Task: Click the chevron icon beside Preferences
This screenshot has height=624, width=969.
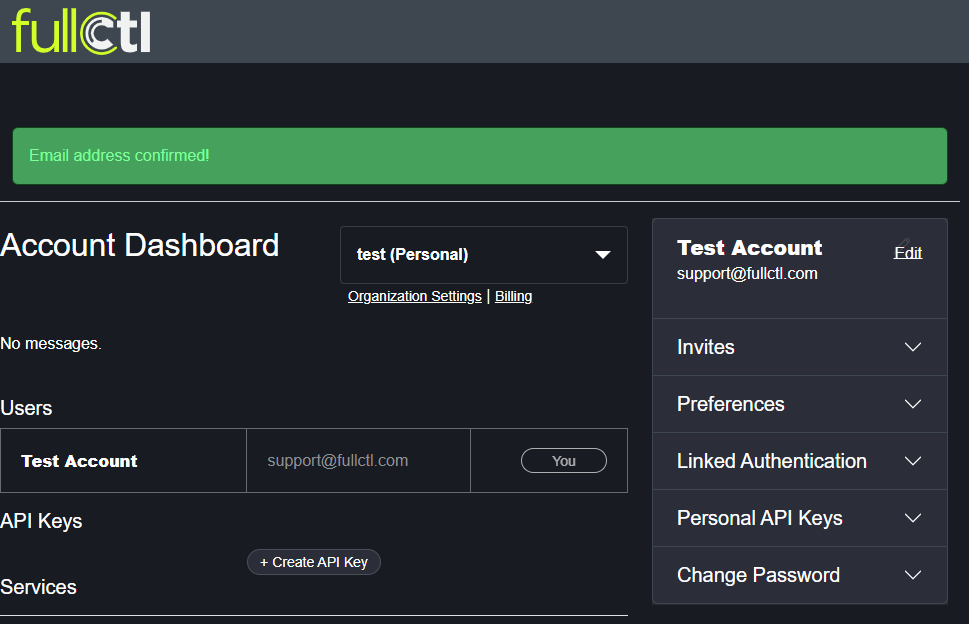Action: point(912,404)
